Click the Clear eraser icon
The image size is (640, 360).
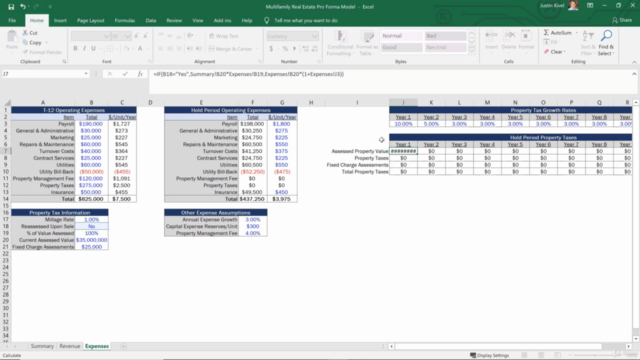pos(546,52)
